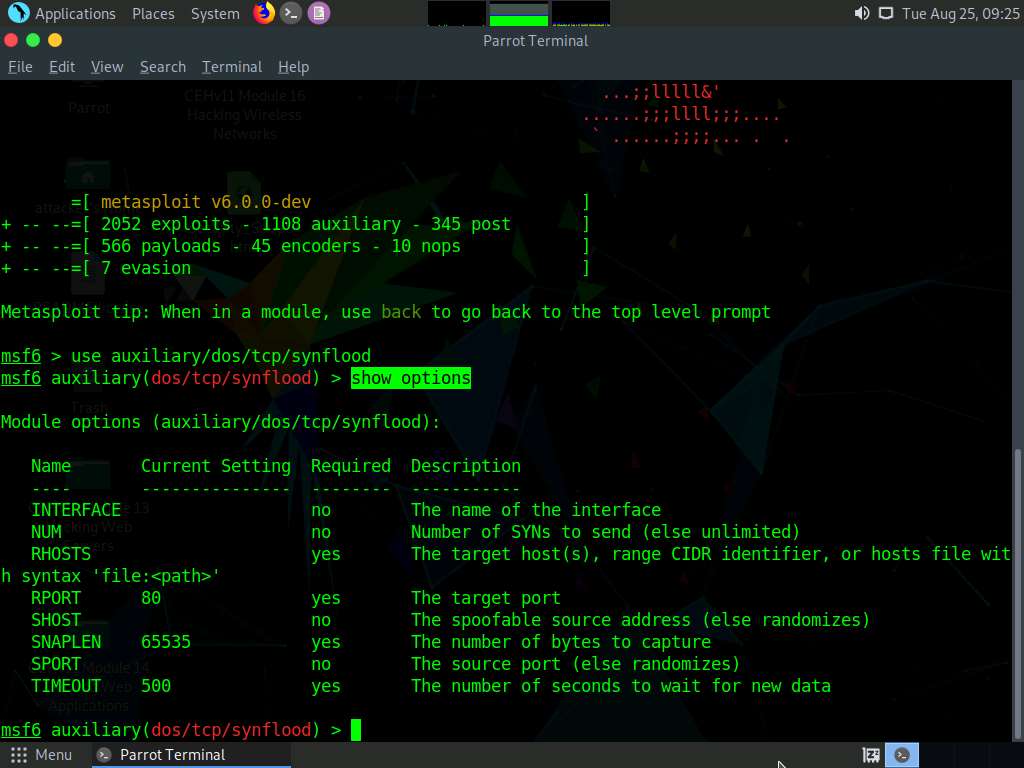Click the SHOST option name

coord(56,620)
